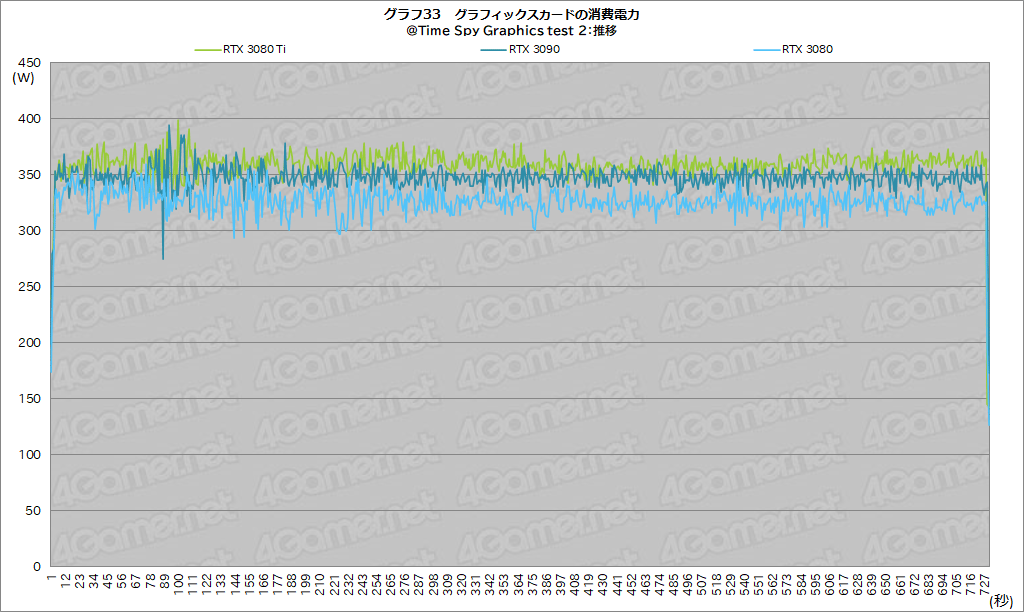Click the x-axis tick label 89

[x=165, y=581]
